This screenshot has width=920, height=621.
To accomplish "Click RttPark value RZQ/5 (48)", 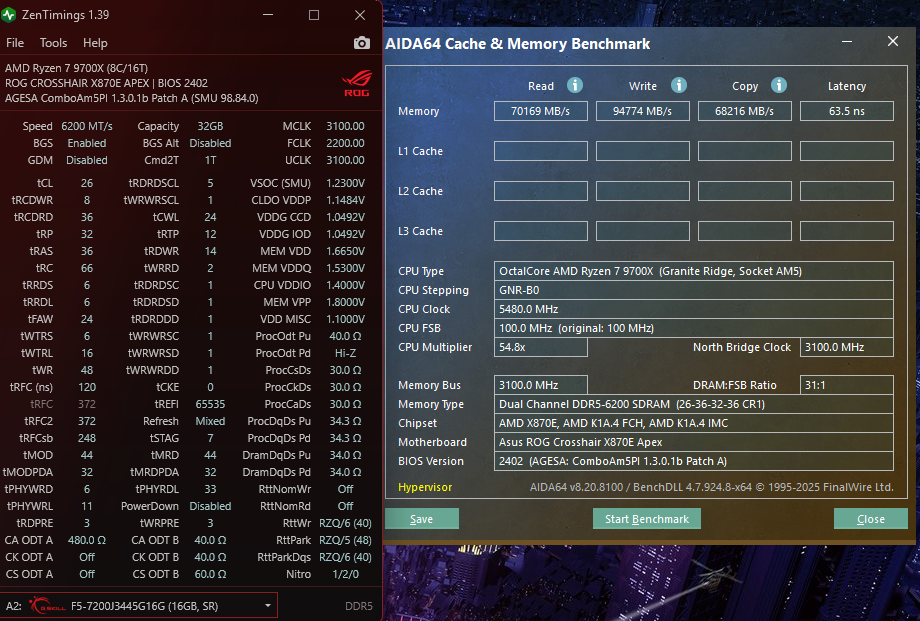I will [346, 540].
